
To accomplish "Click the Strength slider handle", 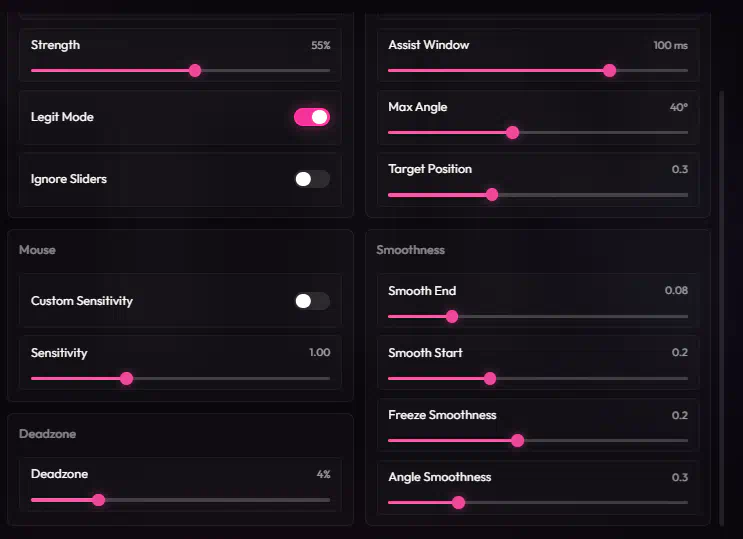I will pos(195,71).
